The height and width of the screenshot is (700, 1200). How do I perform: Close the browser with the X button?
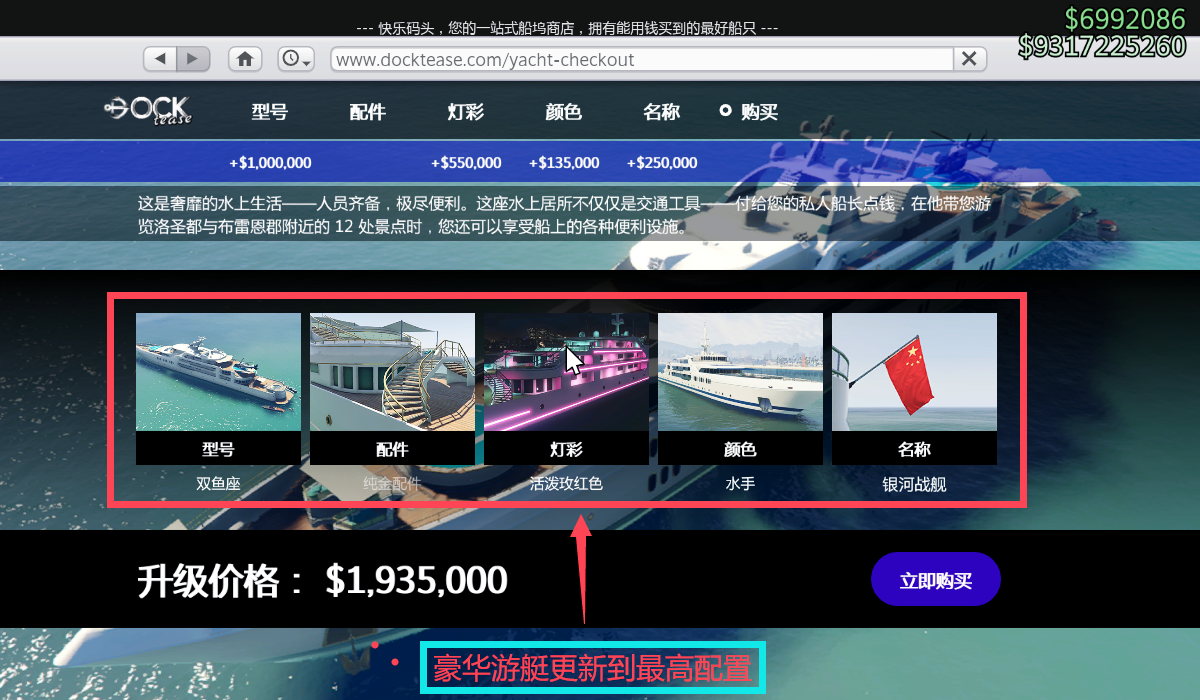968,59
